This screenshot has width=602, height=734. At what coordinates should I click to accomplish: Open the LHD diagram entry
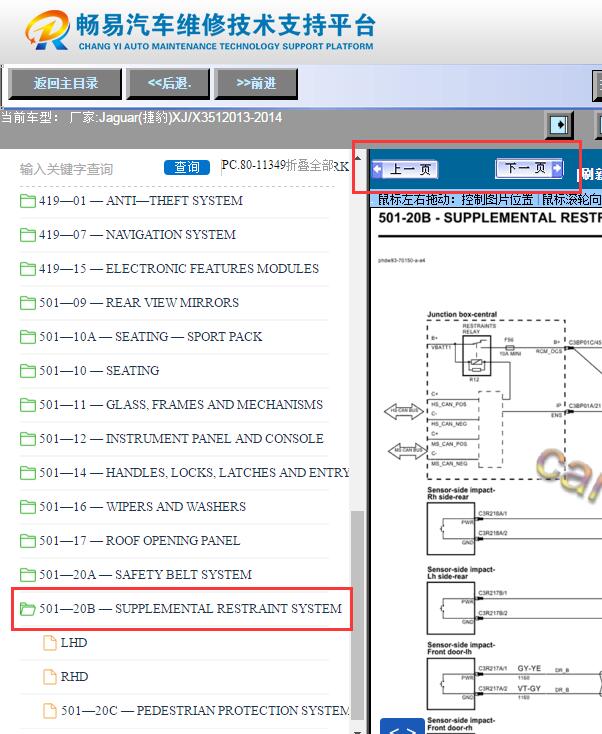click(74, 643)
